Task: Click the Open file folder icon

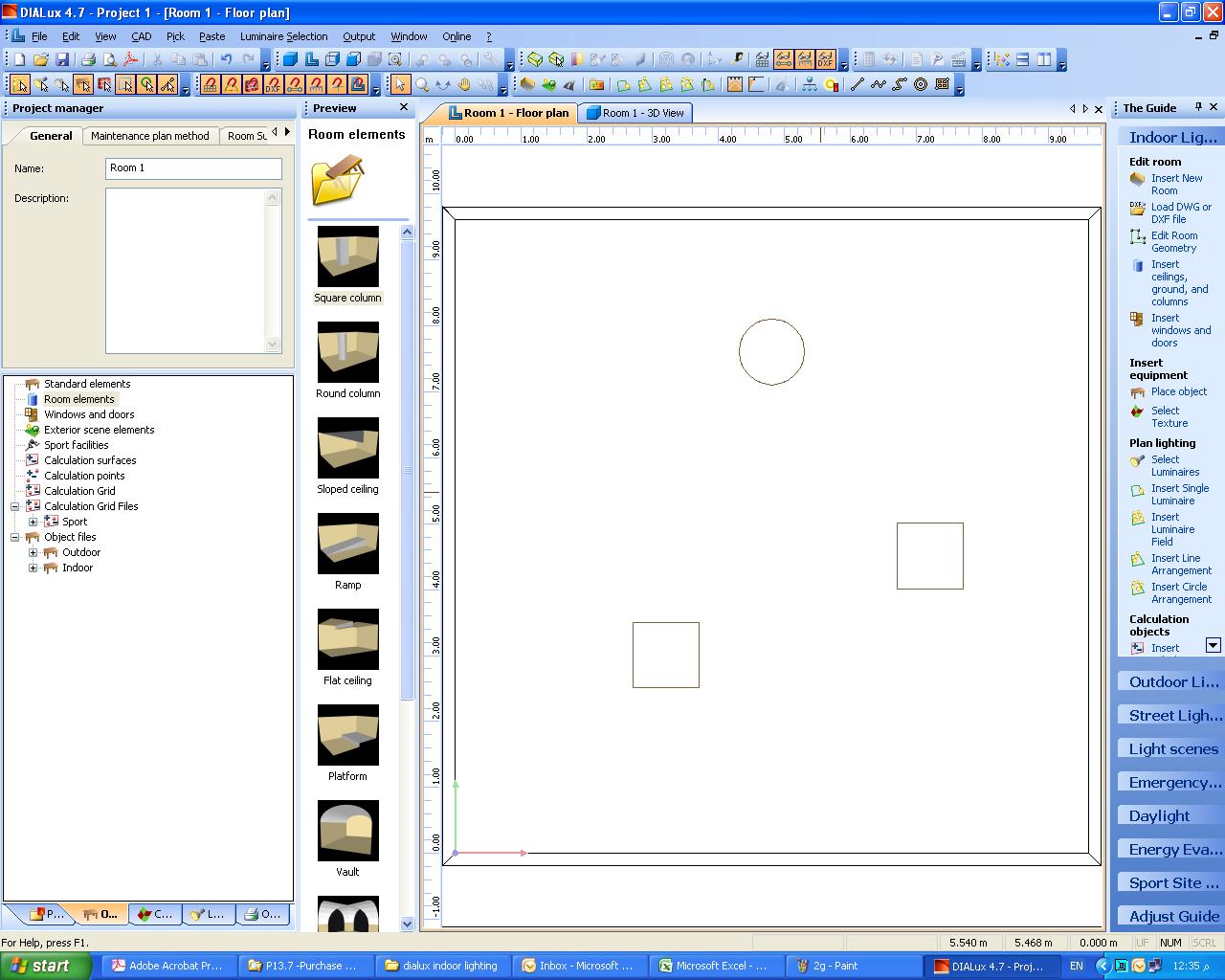Action: [x=41, y=59]
